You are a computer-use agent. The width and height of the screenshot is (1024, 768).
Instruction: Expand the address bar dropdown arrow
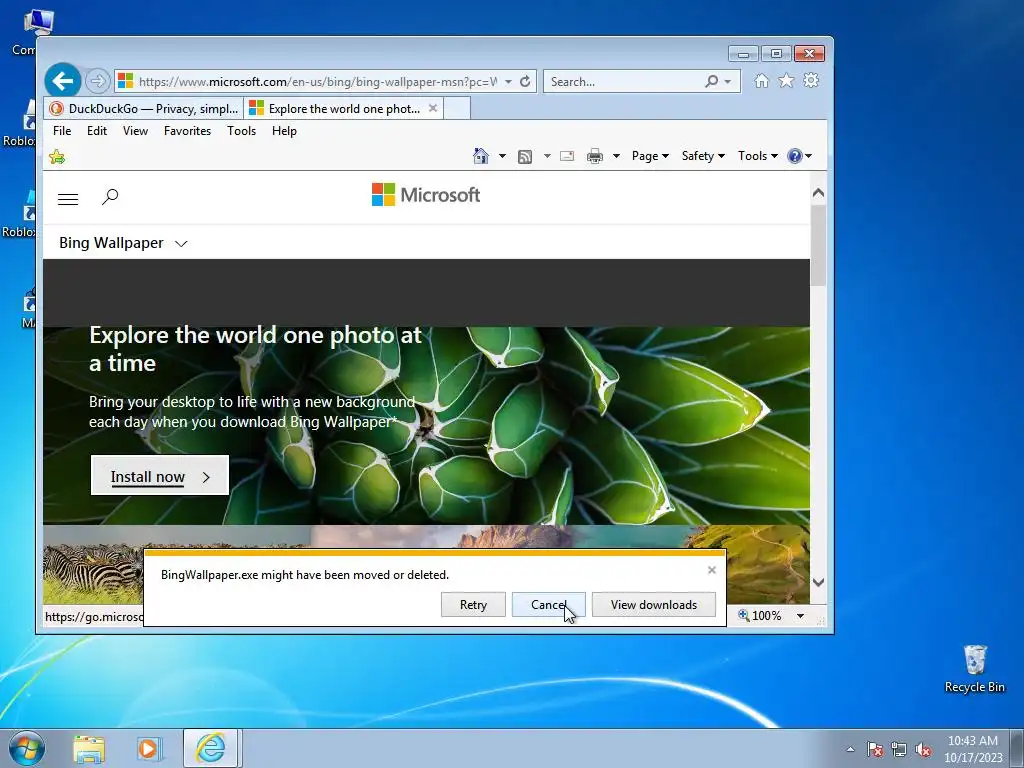coord(508,82)
